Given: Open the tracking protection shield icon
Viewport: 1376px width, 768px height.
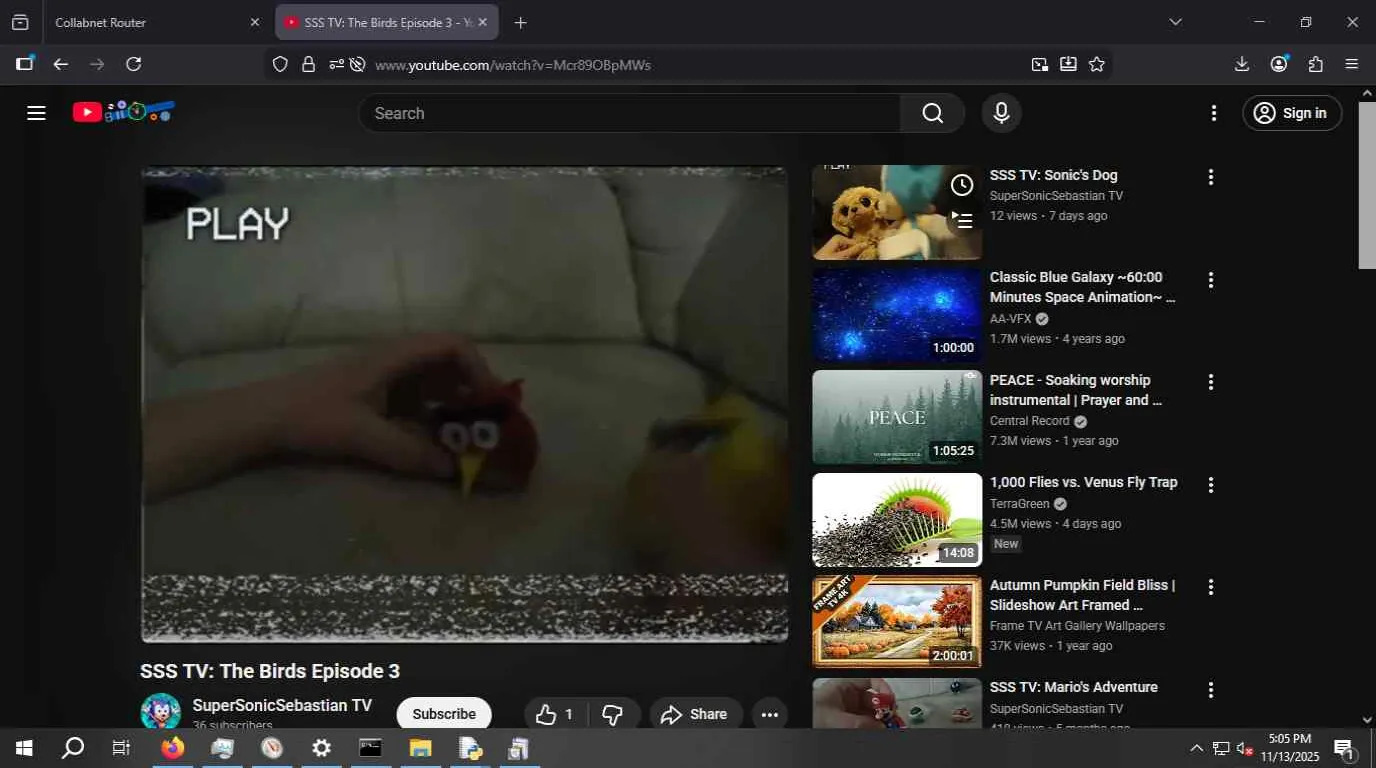Looking at the screenshot, I should (x=280, y=64).
